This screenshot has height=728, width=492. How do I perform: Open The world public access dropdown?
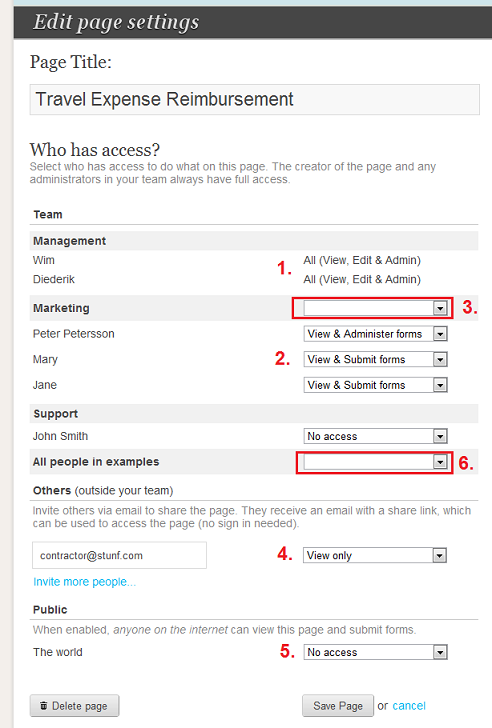click(375, 652)
